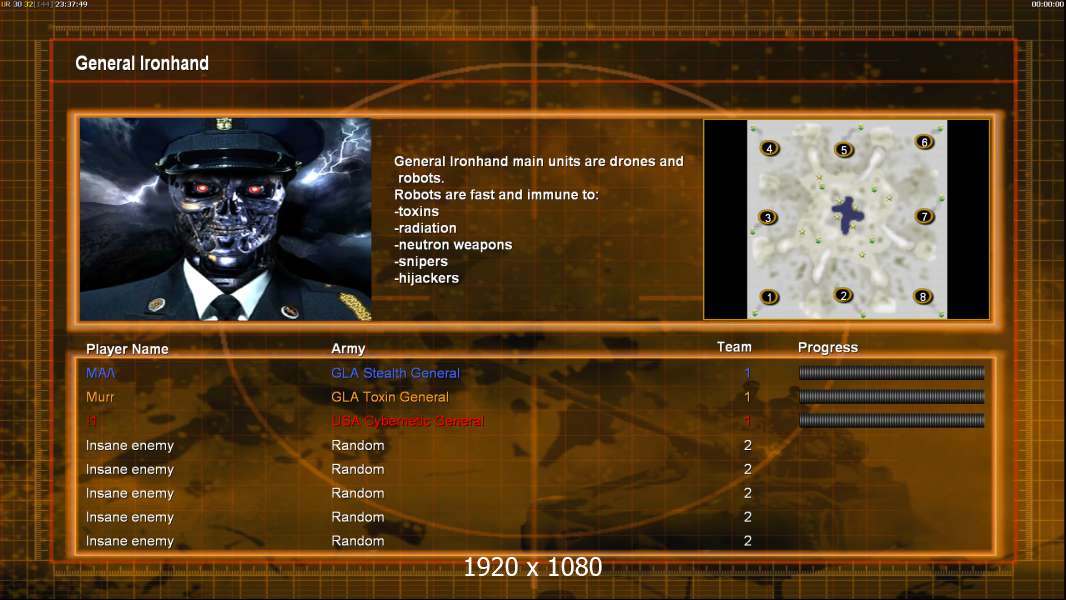Click the "-radiation" immunity line
Image resolution: width=1066 pixels, height=600 pixels.
[x=425, y=228]
